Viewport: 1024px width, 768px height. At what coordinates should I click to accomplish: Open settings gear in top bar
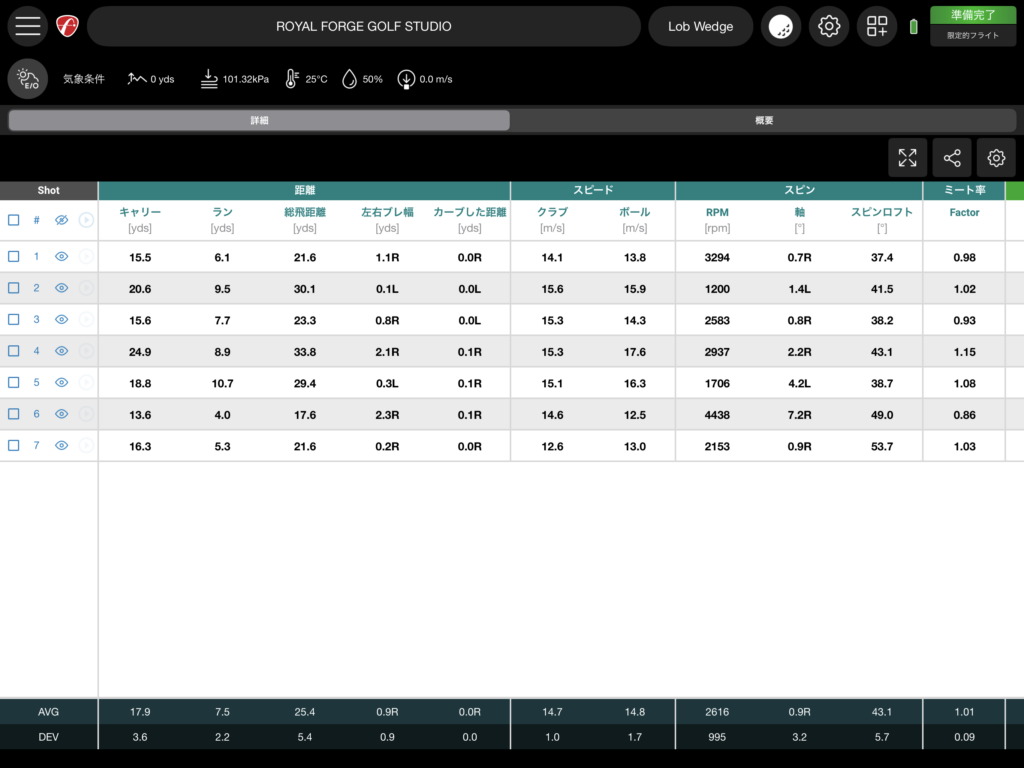coord(828,26)
